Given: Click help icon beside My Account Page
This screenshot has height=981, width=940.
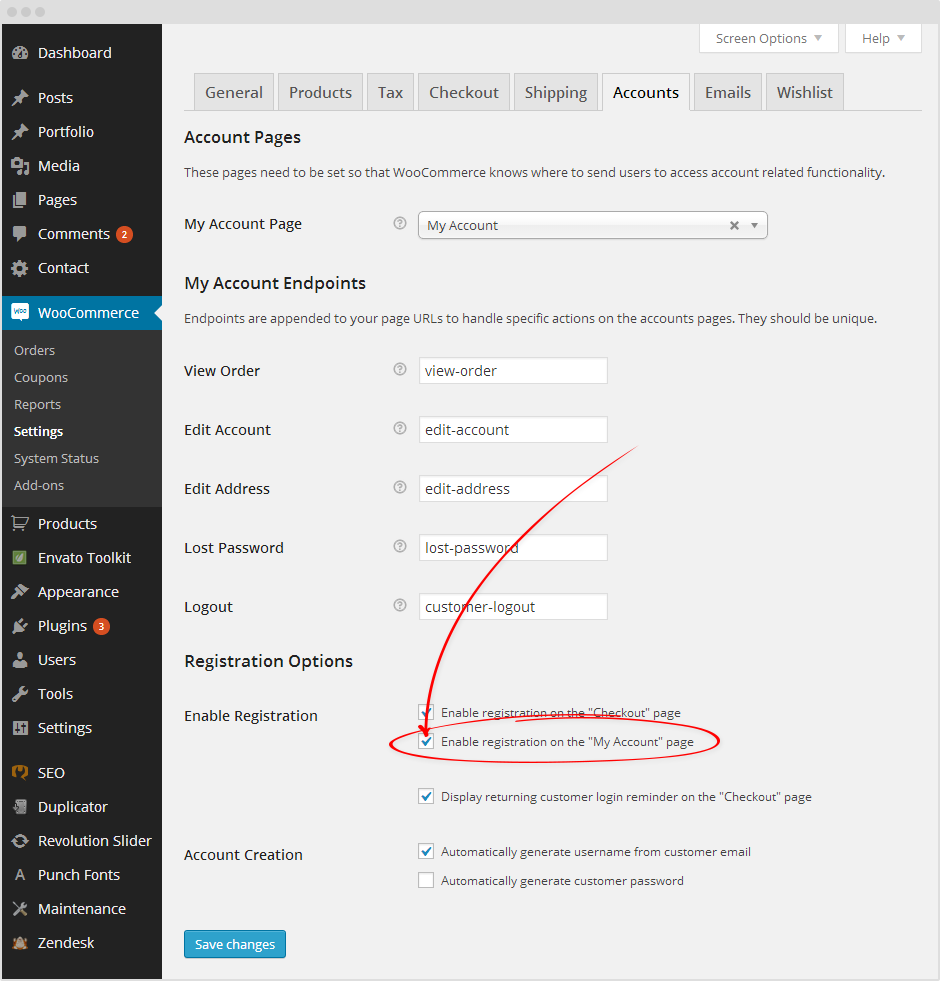Looking at the screenshot, I should (400, 224).
